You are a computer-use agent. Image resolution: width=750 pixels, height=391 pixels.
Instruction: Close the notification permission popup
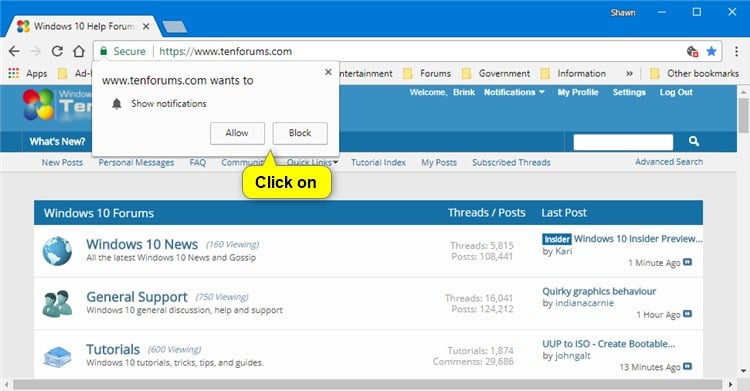328,72
